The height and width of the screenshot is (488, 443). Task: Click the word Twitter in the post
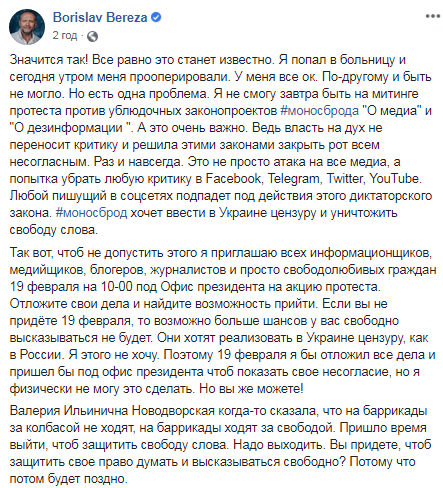point(344,179)
